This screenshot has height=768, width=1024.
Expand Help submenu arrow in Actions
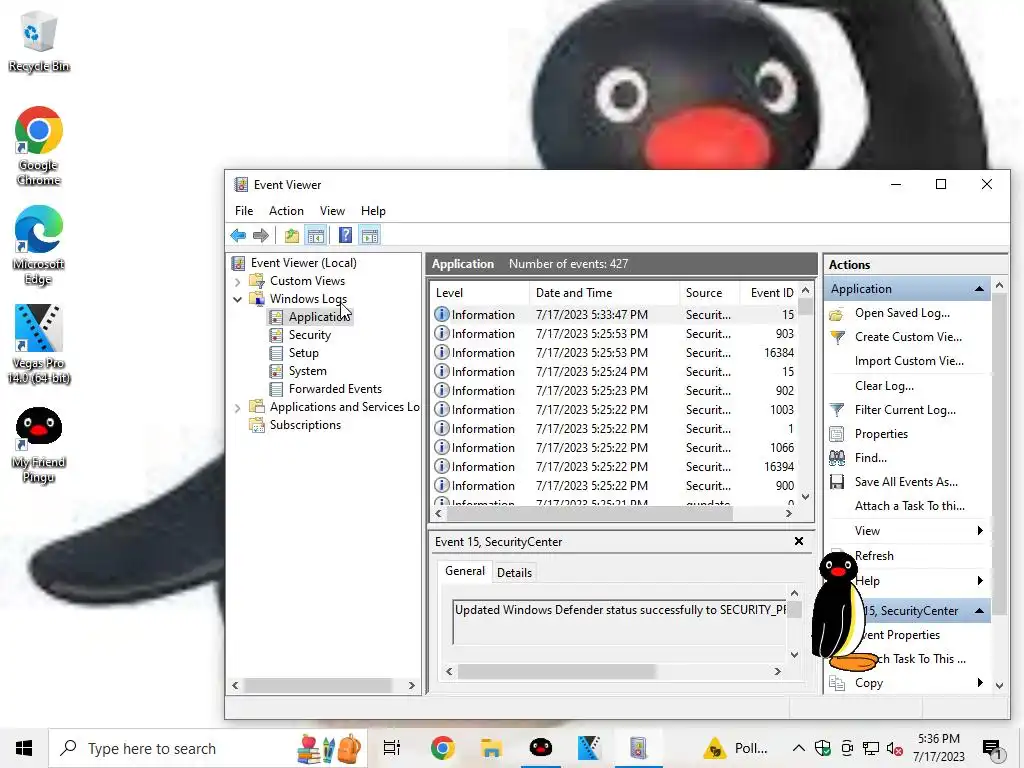980,581
